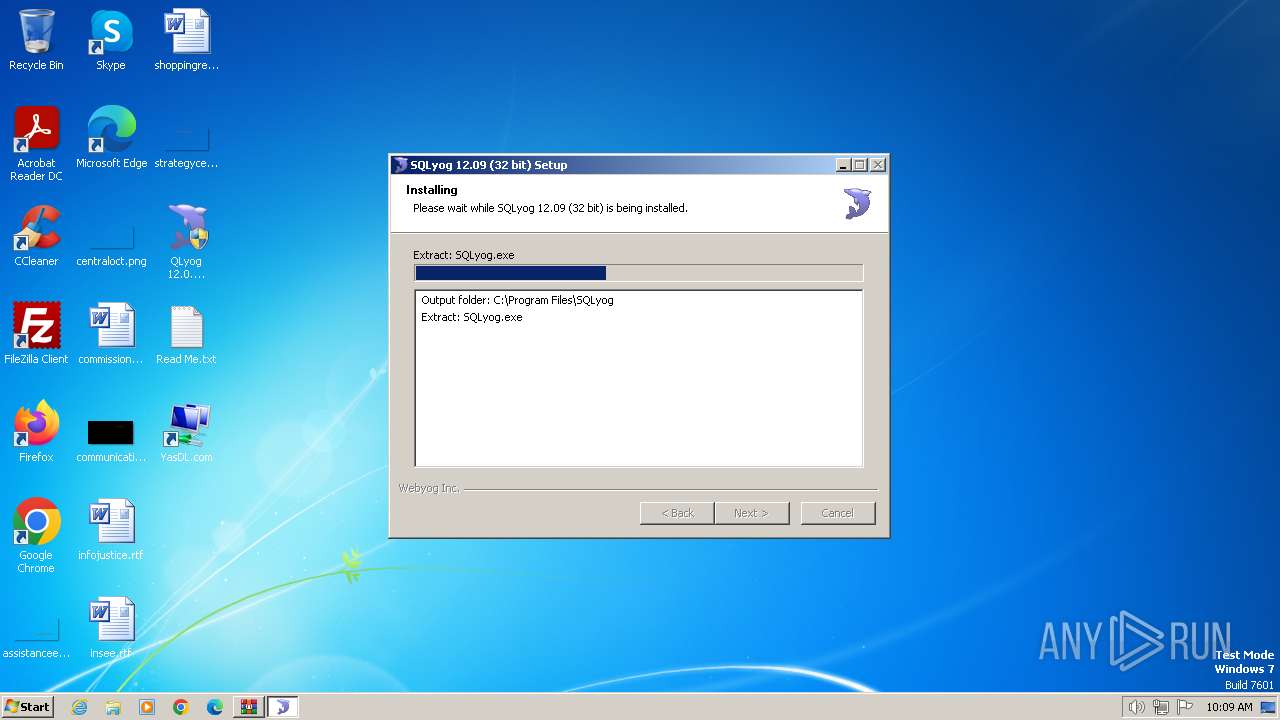Image resolution: width=1280 pixels, height=720 pixels.
Task: Launch Skype from the desktop
Action: [x=111, y=41]
